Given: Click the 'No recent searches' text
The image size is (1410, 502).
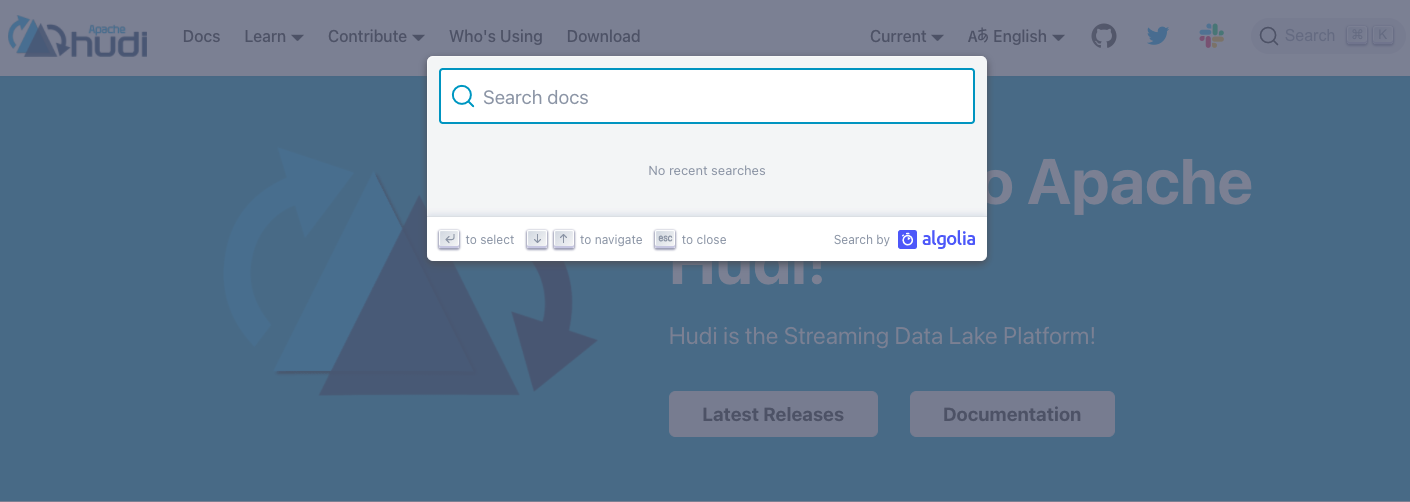Looking at the screenshot, I should point(707,170).
